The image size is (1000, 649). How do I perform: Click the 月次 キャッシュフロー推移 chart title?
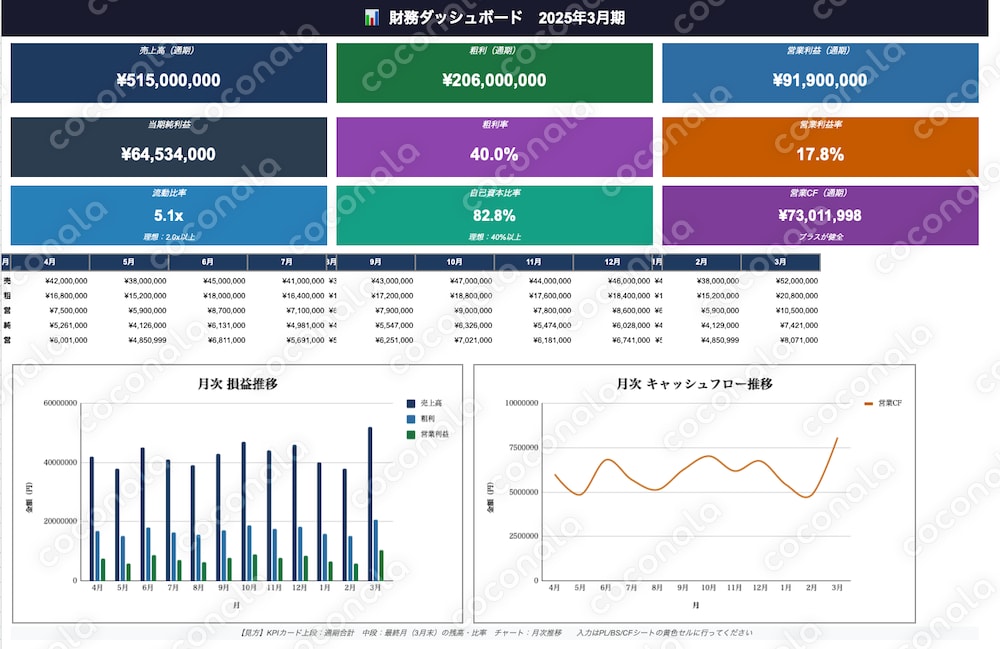tap(695, 384)
